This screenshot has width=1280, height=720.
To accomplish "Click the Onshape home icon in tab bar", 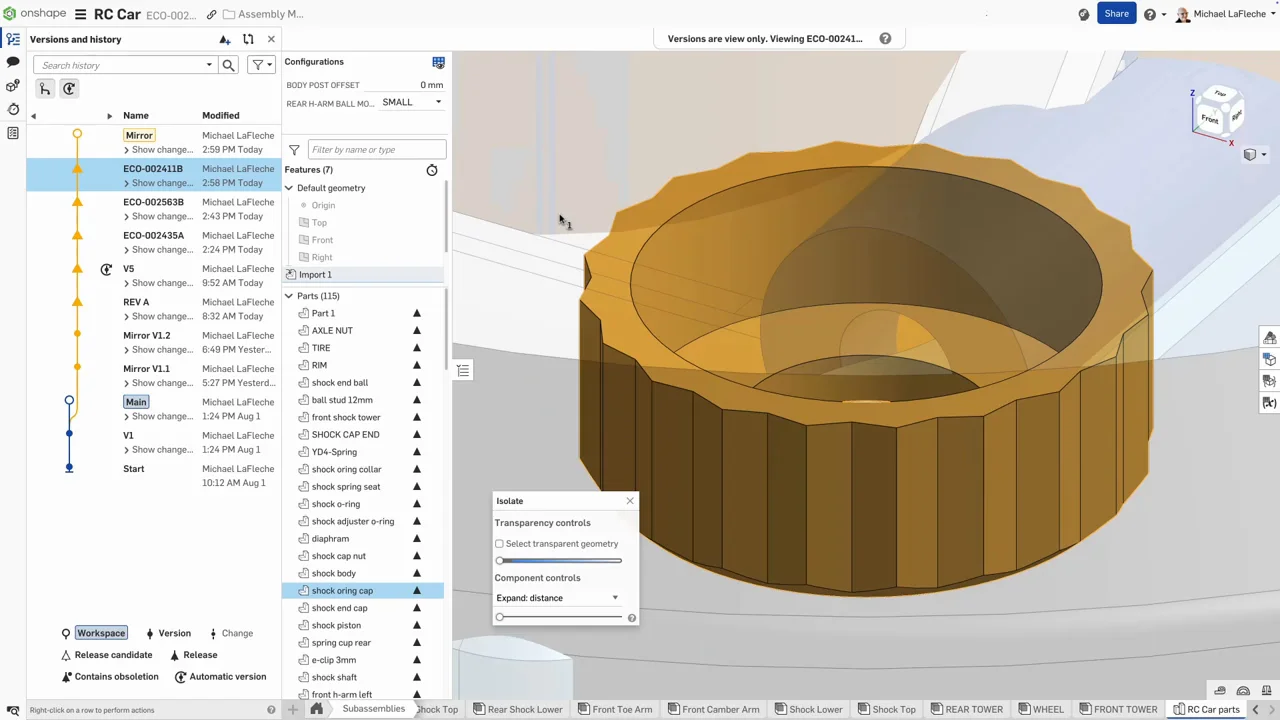I will point(316,709).
